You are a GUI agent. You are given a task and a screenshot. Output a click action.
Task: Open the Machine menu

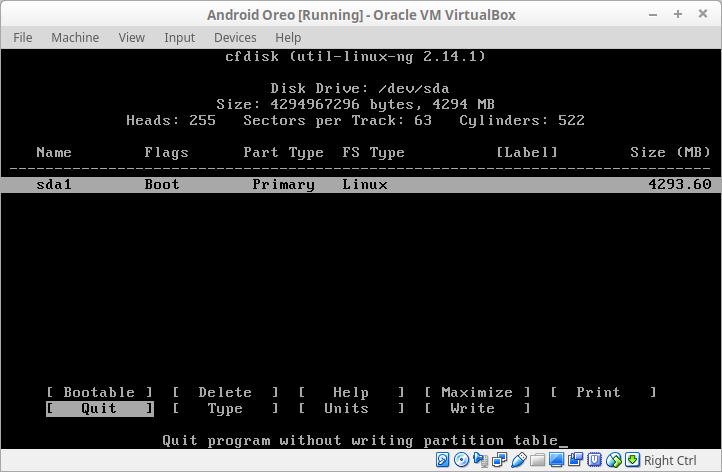pyautogui.click(x=75, y=37)
